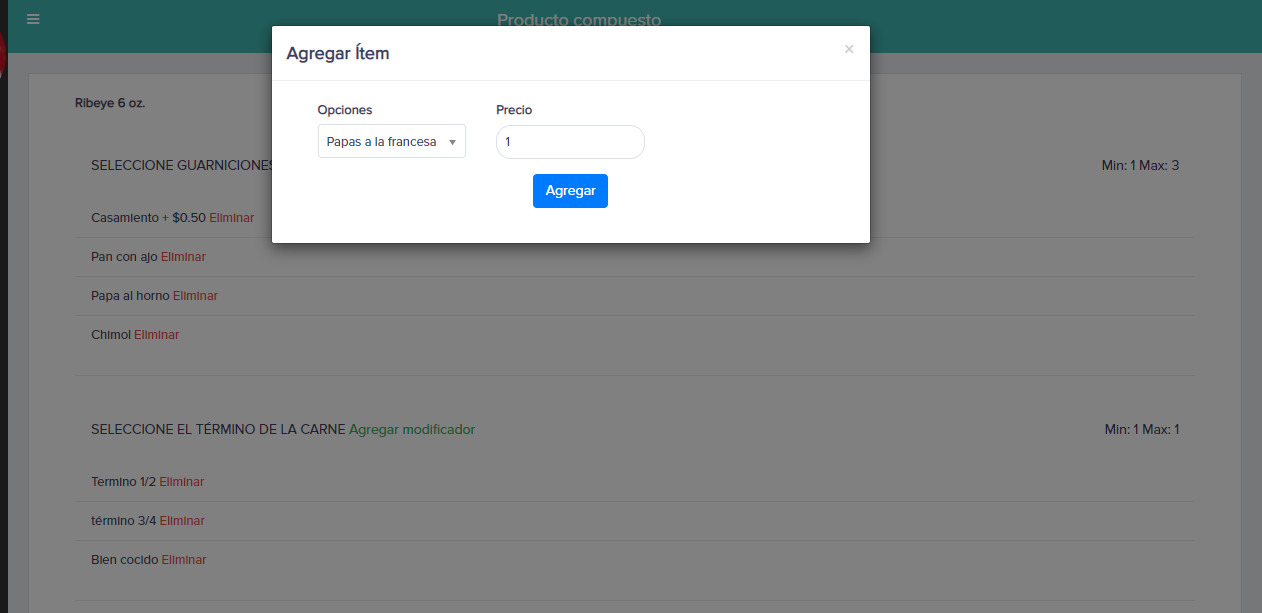The width and height of the screenshot is (1262, 613).
Task: Click the Ribeye 6 oz. product title
Action: click(110, 103)
